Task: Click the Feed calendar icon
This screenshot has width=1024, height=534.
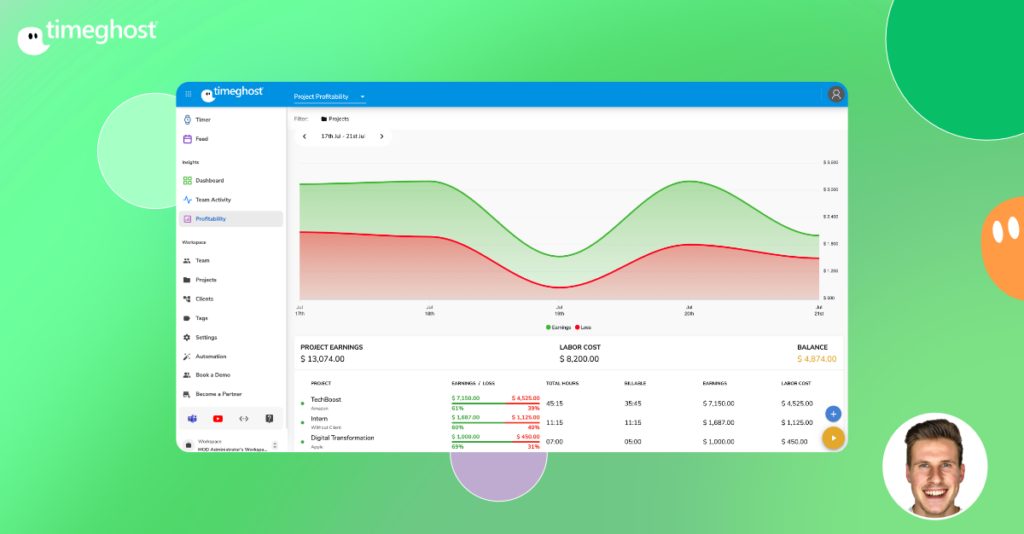Action: point(187,139)
